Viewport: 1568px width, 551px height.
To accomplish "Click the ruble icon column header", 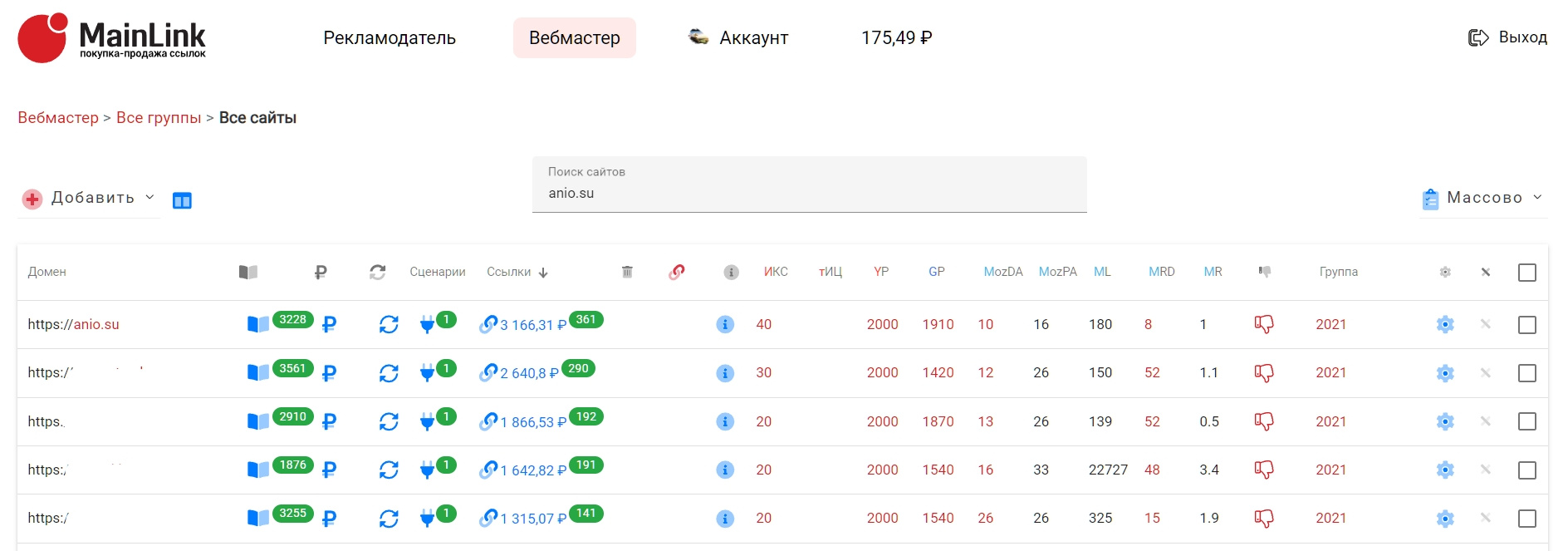I will coord(321,272).
